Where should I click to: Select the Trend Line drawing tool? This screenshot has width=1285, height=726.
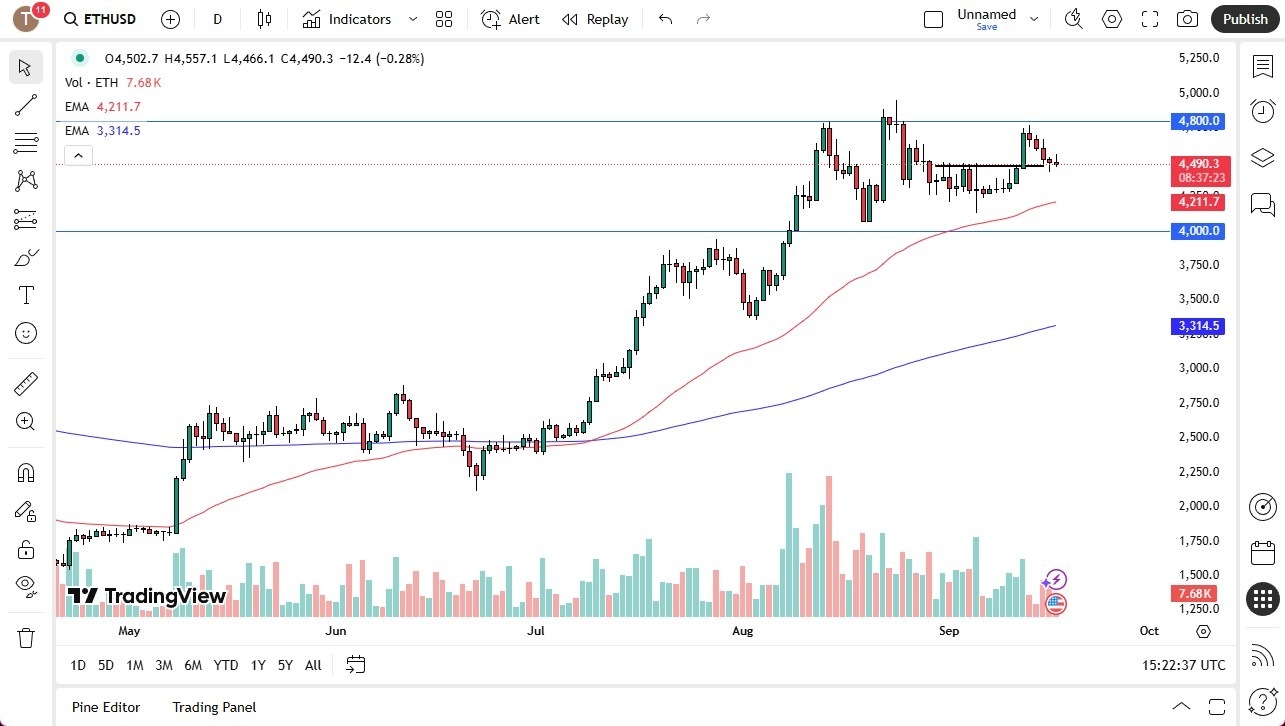point(25,105)
